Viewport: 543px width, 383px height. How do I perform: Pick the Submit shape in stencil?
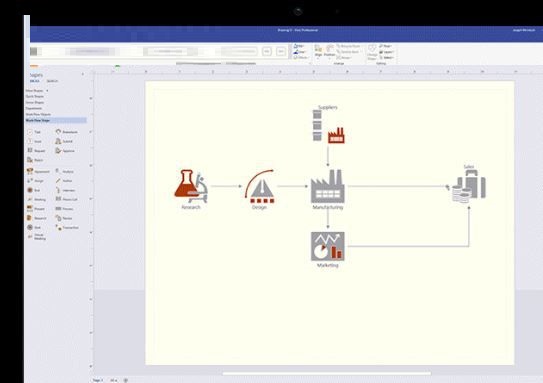click(x=64, y=141)
